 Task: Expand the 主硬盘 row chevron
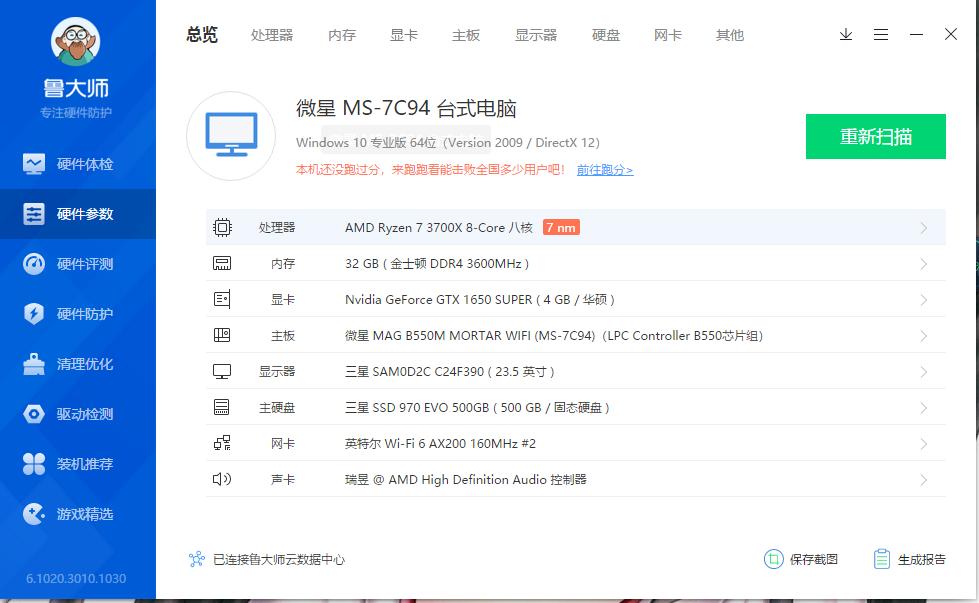[x=923, y=408]
